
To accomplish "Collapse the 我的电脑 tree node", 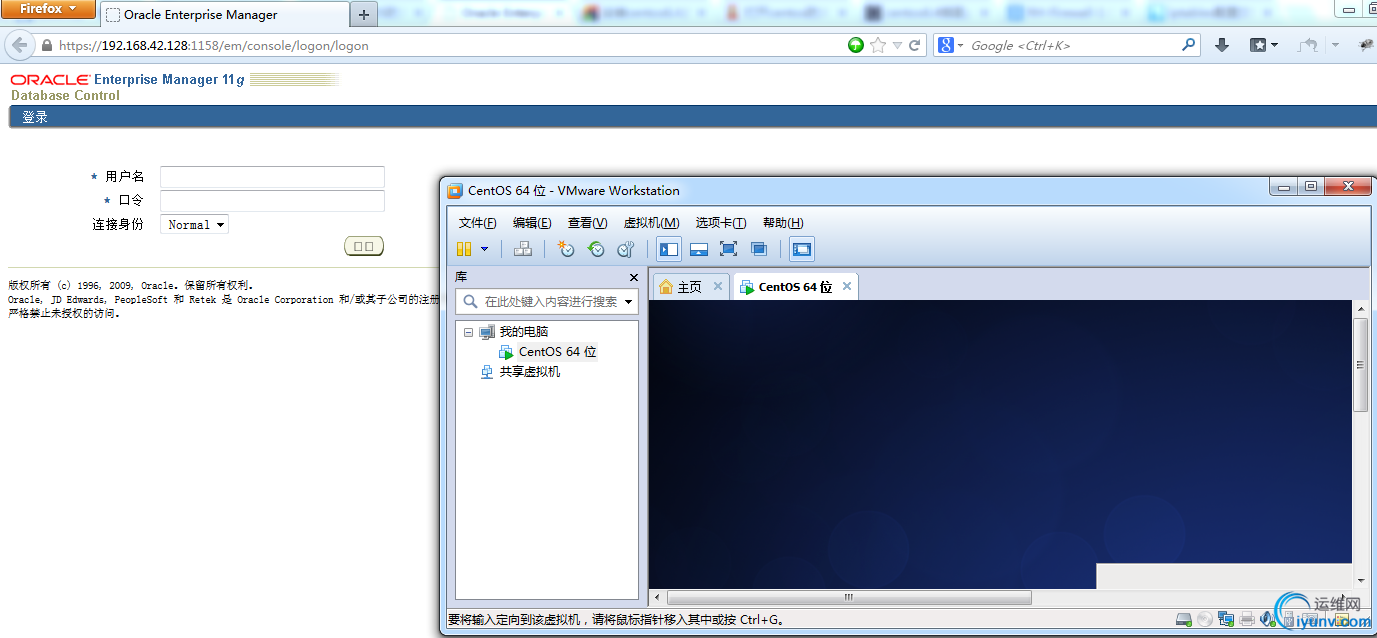I will click(468, 332).
